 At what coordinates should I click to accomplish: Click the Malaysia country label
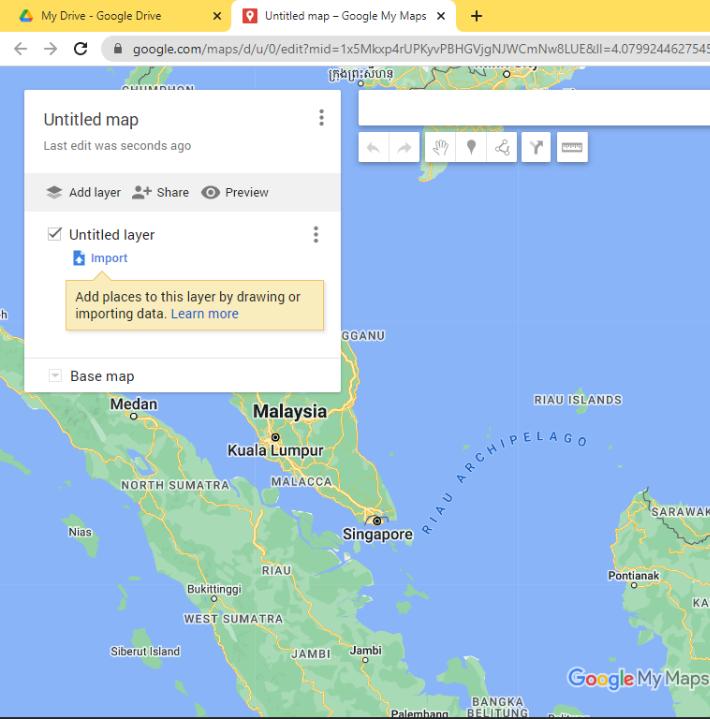coord(290,411)
